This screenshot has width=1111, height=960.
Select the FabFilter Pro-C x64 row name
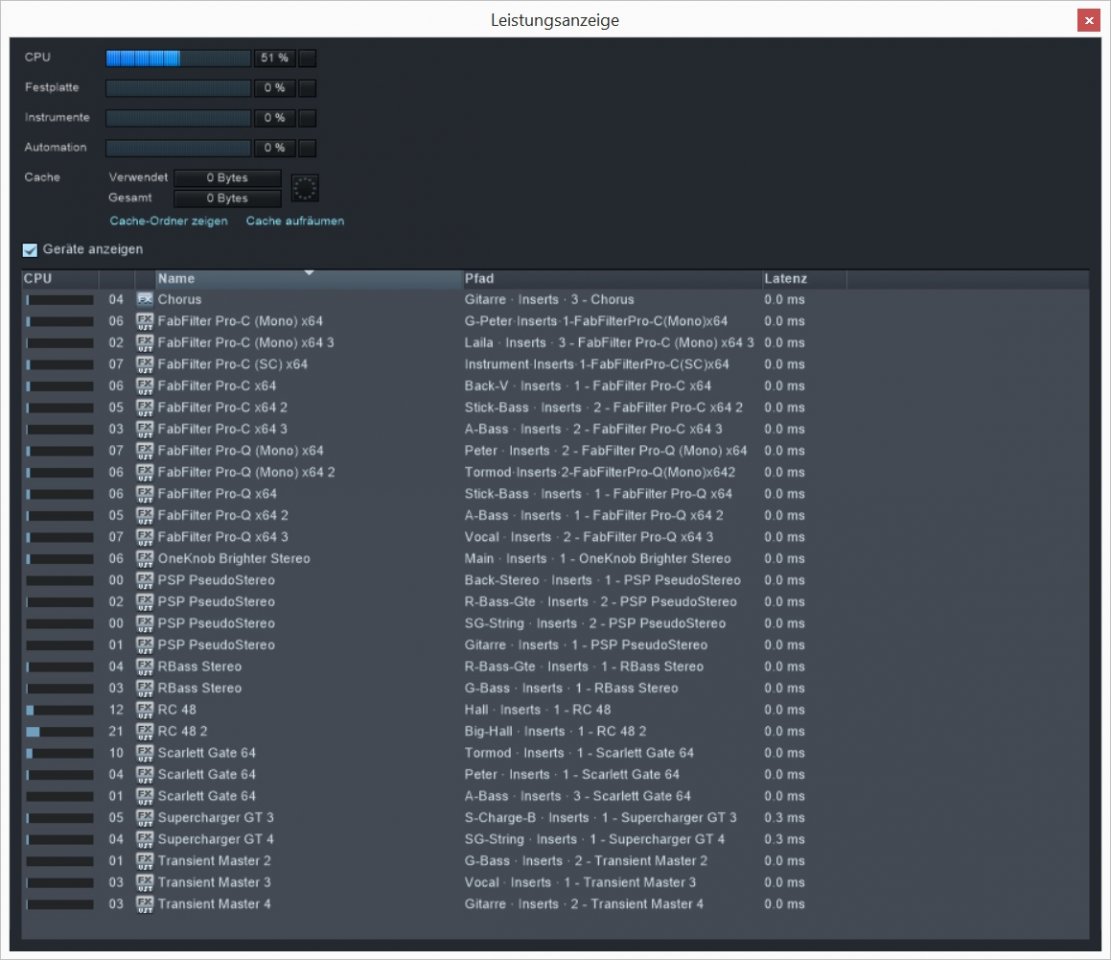pos(217,386)
